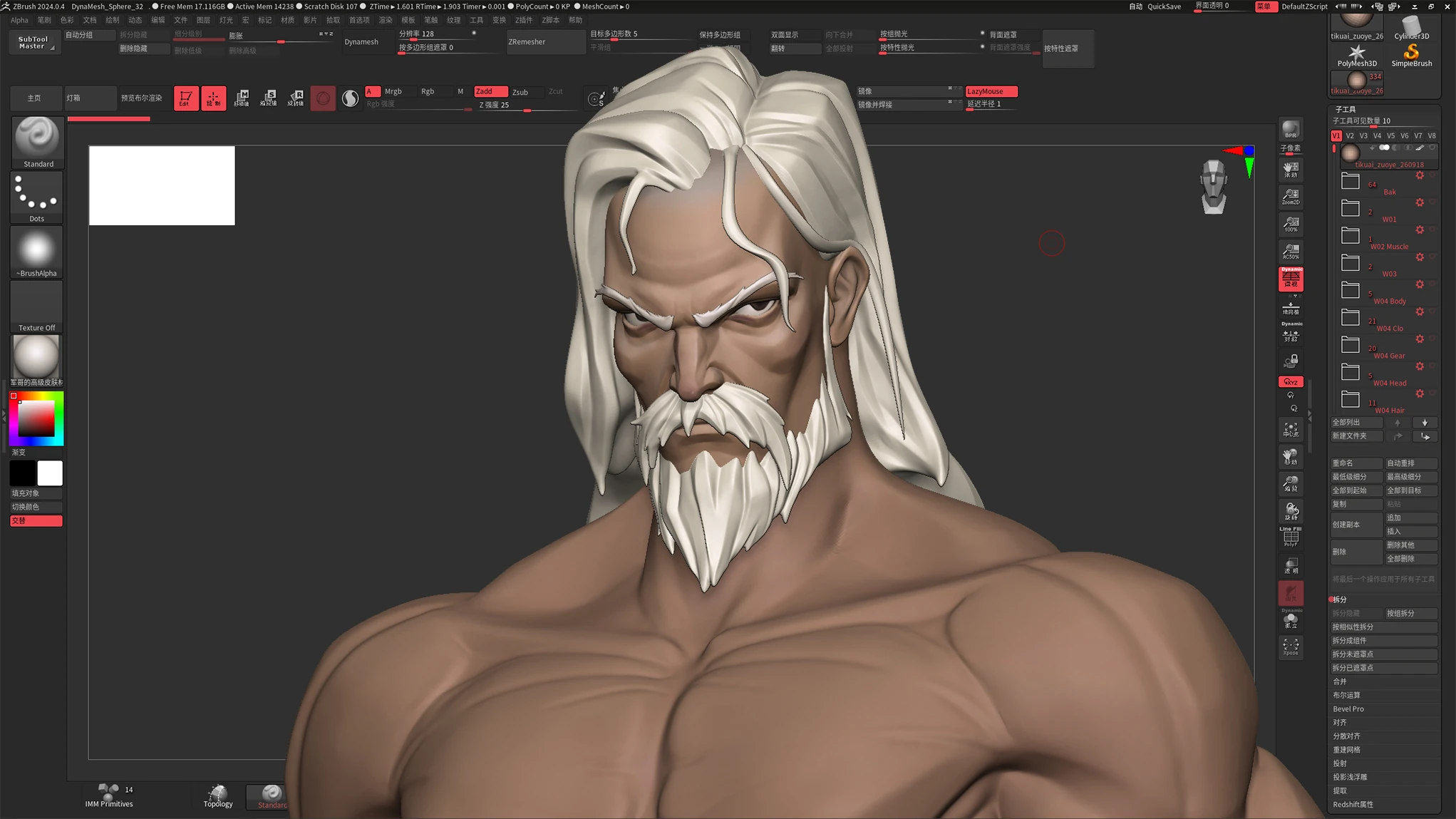The height and width of the screenshot is (819, 1456).
Task: Click the Xpose icon
Action: (x=1291, y=647)
